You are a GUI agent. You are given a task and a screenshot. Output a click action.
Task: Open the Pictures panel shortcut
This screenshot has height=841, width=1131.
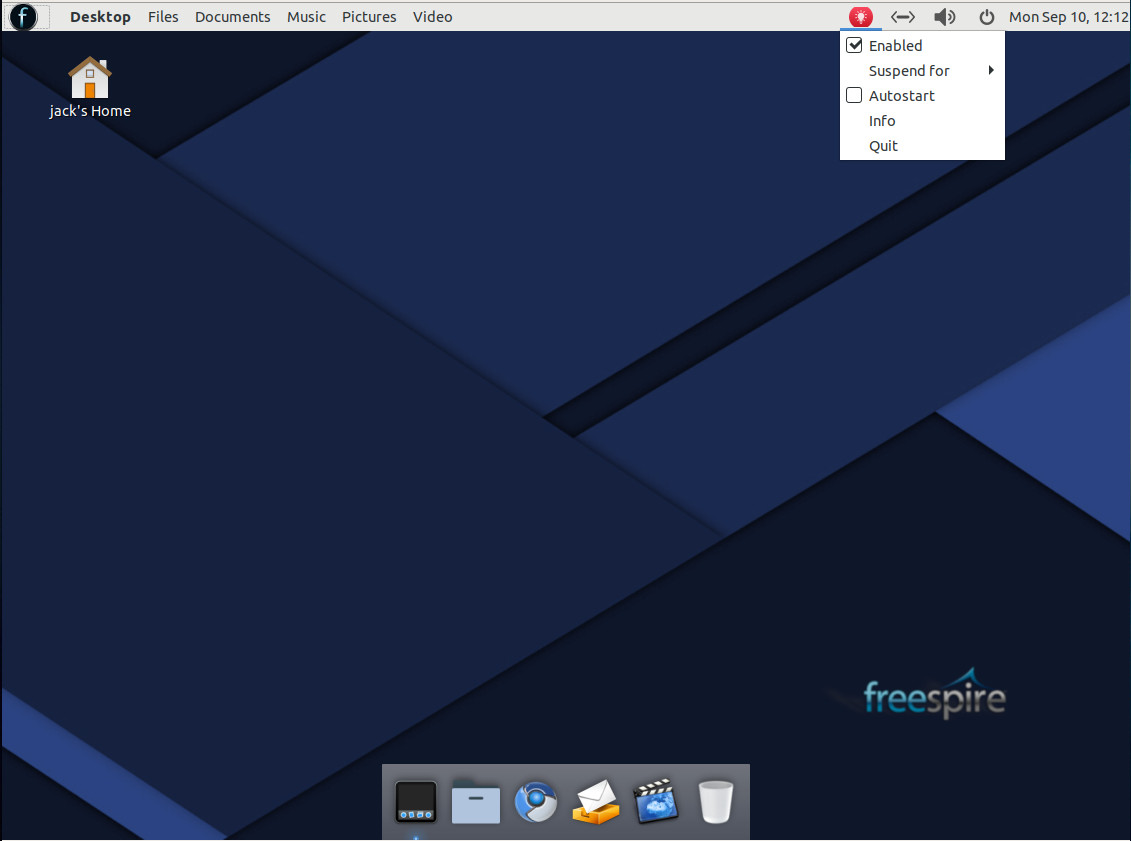pos(369,17)
